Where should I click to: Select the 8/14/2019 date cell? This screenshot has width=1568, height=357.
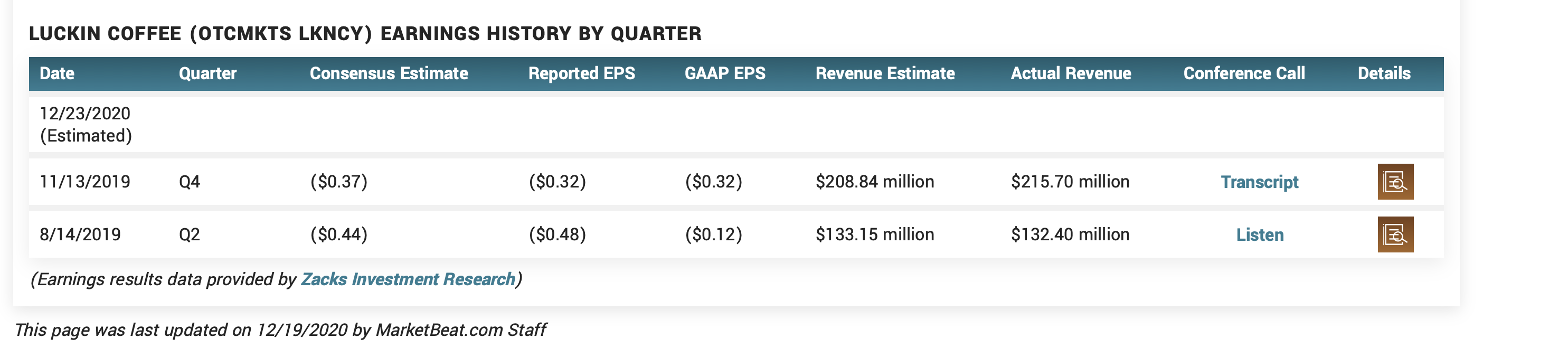click(80, 234)
